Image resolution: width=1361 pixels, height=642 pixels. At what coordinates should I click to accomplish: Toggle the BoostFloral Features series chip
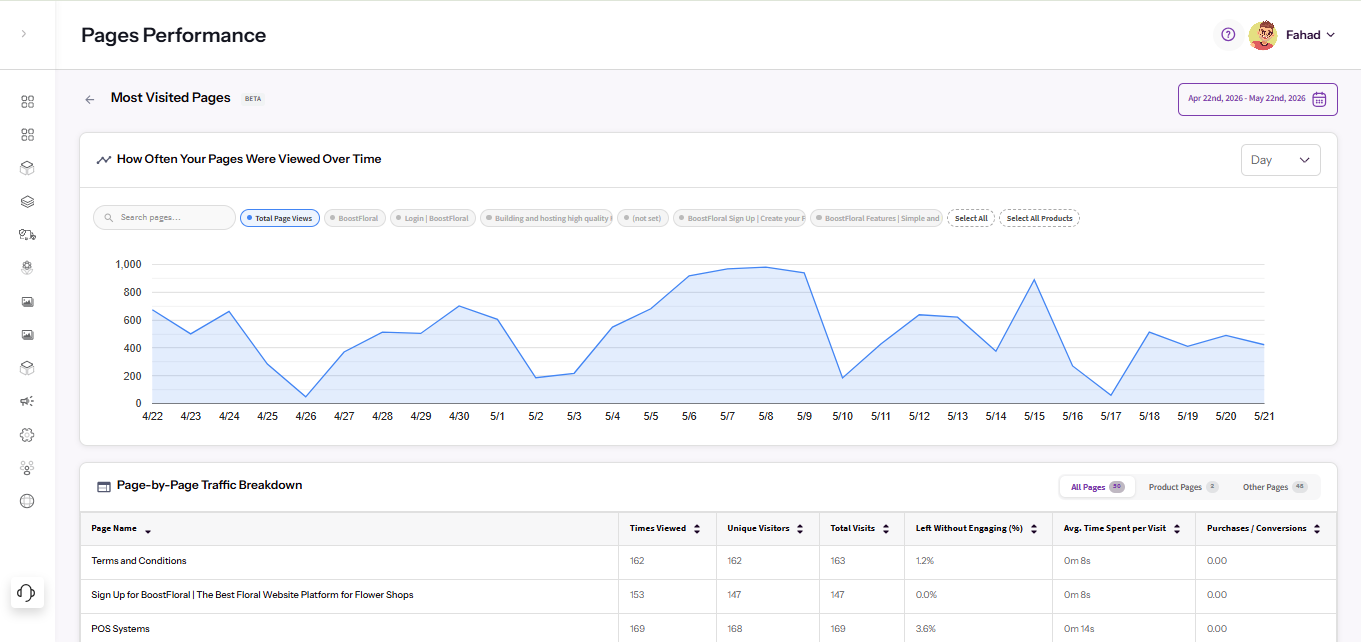coord(876,218)
